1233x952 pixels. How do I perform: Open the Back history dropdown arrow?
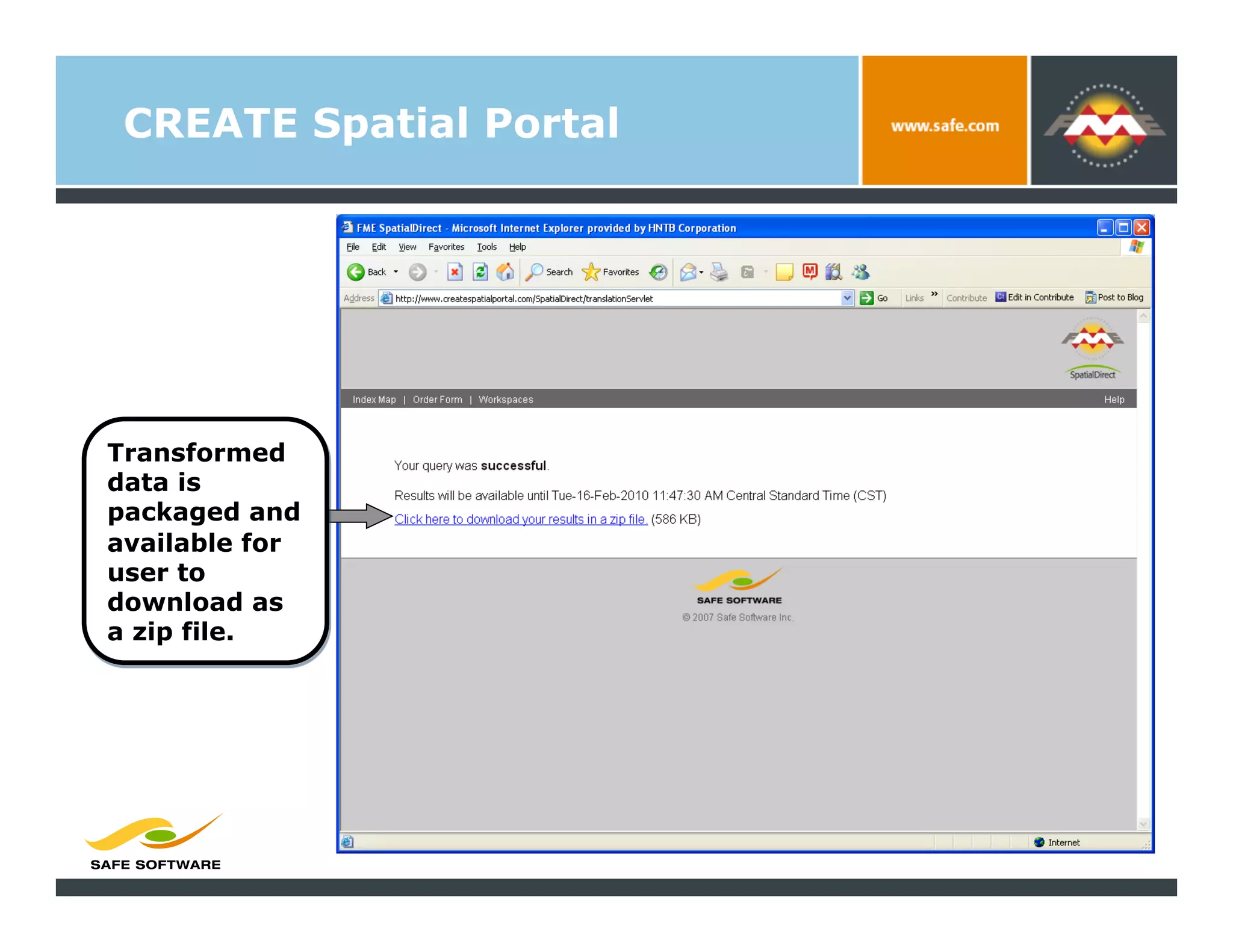(396, 272)
